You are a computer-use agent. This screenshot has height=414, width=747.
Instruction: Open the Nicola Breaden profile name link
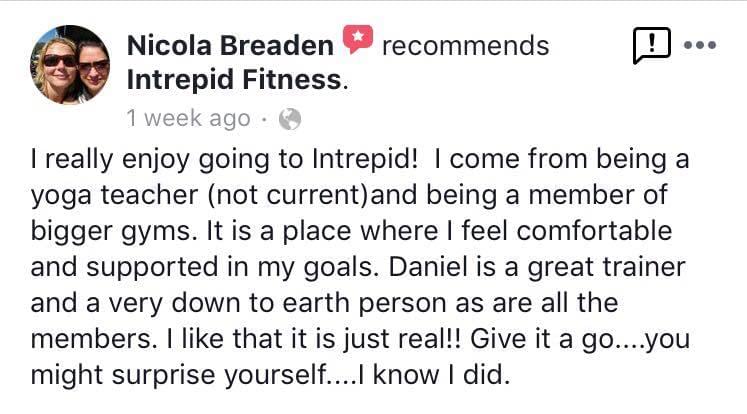(230, 46)
